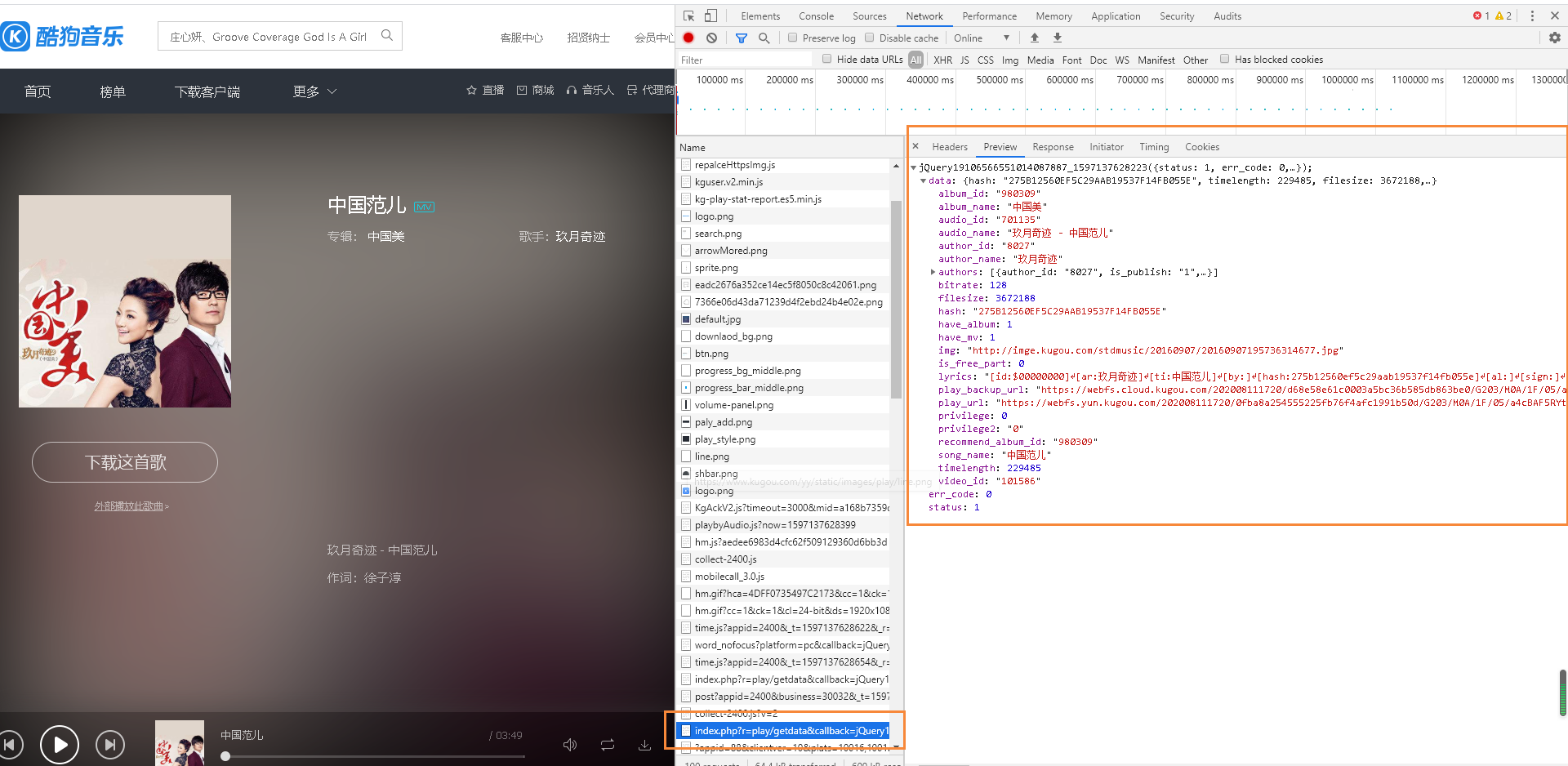The image size is (1568, 766).
Task: Click the 客服中心 link
Action: point(521,38)
